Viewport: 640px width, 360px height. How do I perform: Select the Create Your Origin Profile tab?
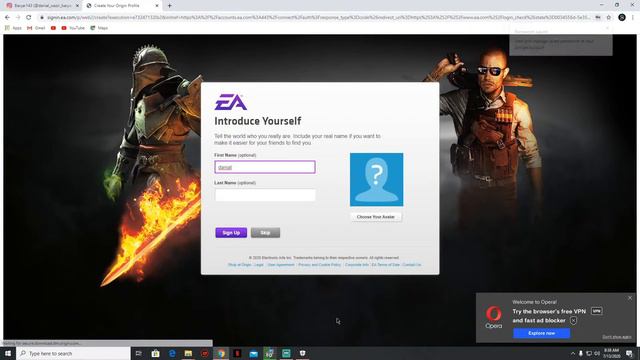click(121, 6)
